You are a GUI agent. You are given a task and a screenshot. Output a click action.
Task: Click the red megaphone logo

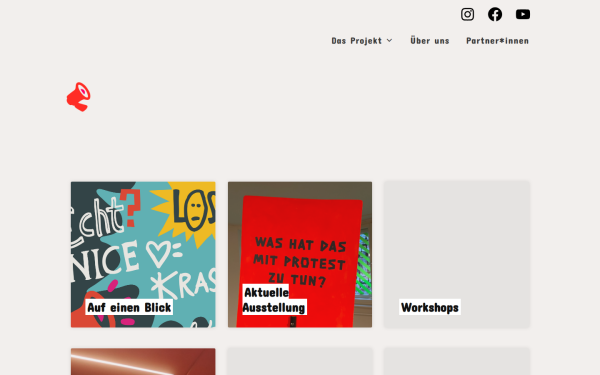click(x=79, y=97)
